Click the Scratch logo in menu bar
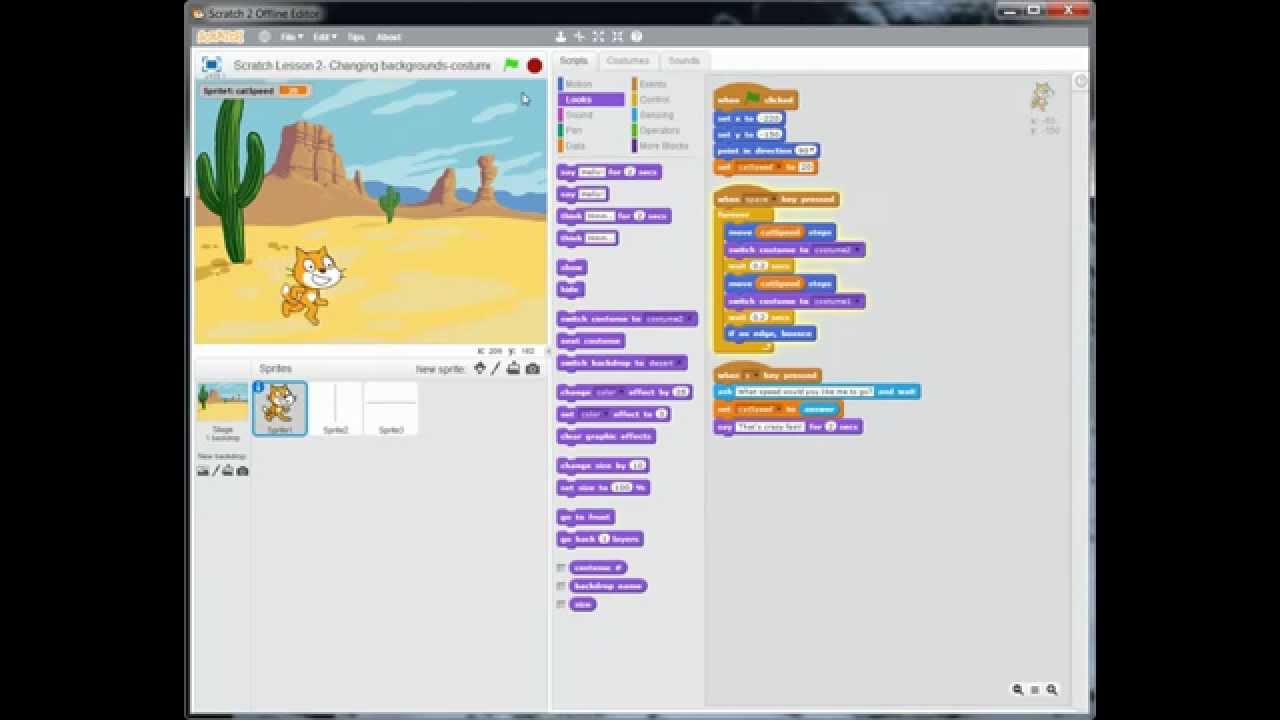 tap(220, 37)
